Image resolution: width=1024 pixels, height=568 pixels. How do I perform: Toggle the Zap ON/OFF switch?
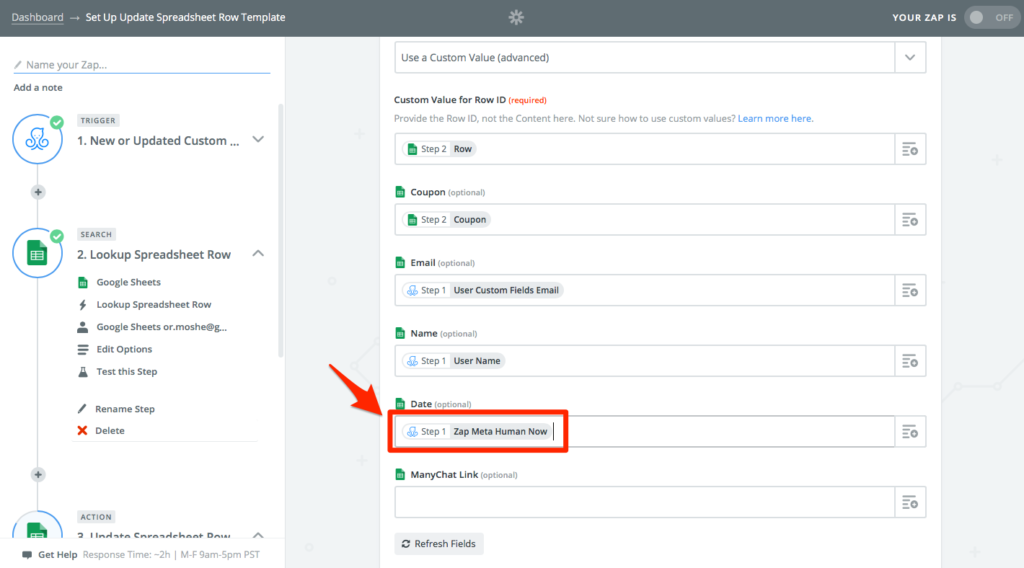pyautogui.click(x=991, y=18)
